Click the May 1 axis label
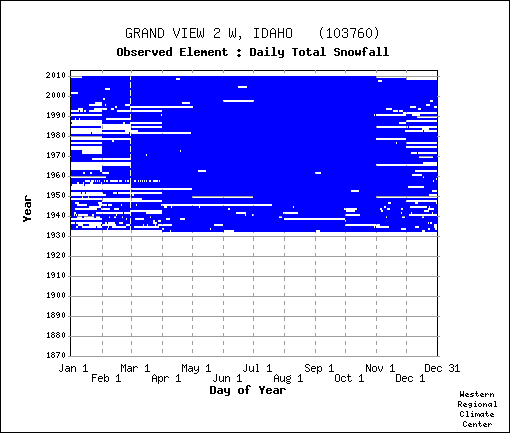Viewport: 510px width, 433px height. point(196,368)
